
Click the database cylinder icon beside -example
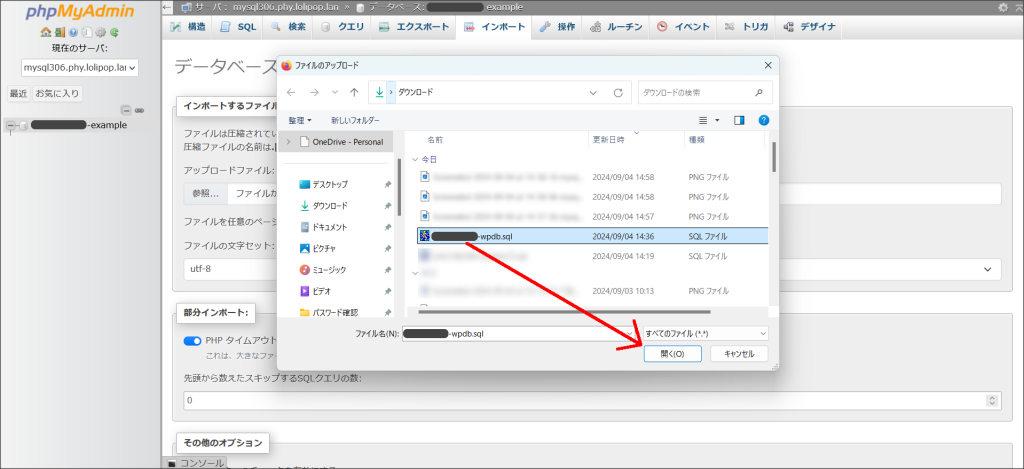[x=24, y=125]
